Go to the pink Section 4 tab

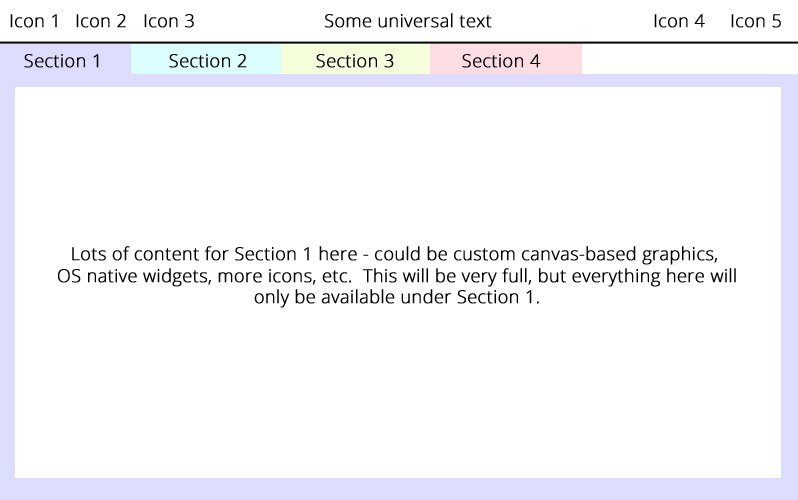(x=500, y=61)
